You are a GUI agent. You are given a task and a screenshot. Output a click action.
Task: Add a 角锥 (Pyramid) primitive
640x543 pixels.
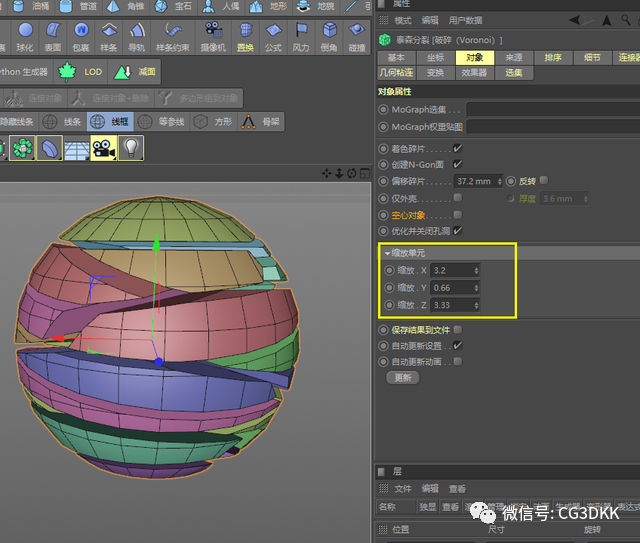pos(126,6)
